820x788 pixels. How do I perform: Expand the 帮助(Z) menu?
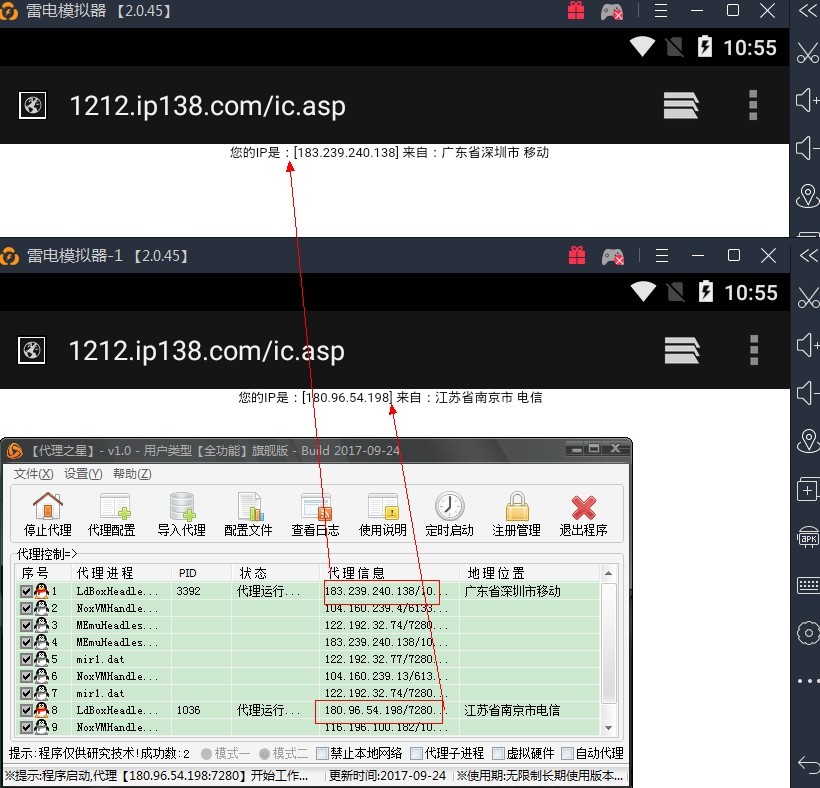[132, 474]
